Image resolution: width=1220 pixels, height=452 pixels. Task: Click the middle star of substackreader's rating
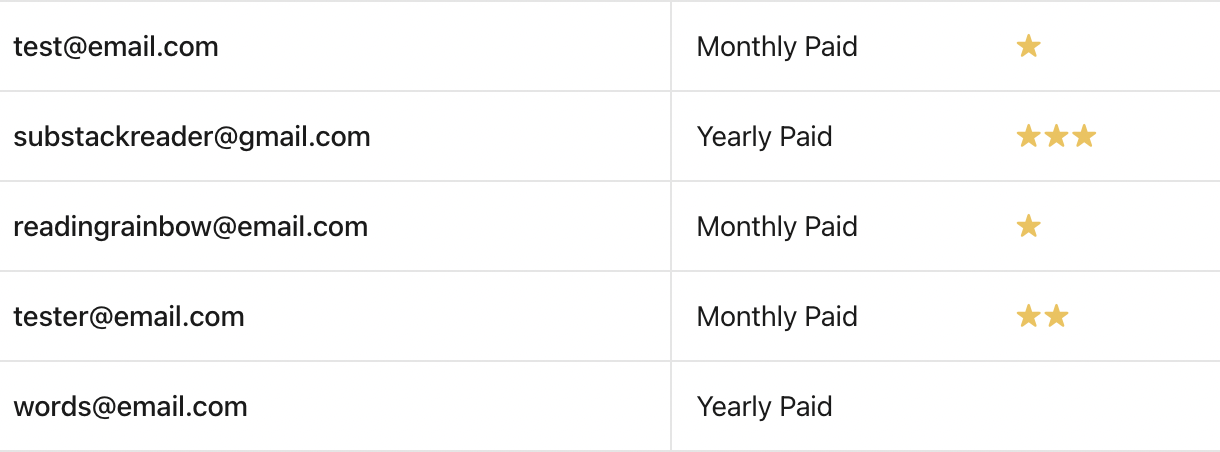coord(1056,136)
